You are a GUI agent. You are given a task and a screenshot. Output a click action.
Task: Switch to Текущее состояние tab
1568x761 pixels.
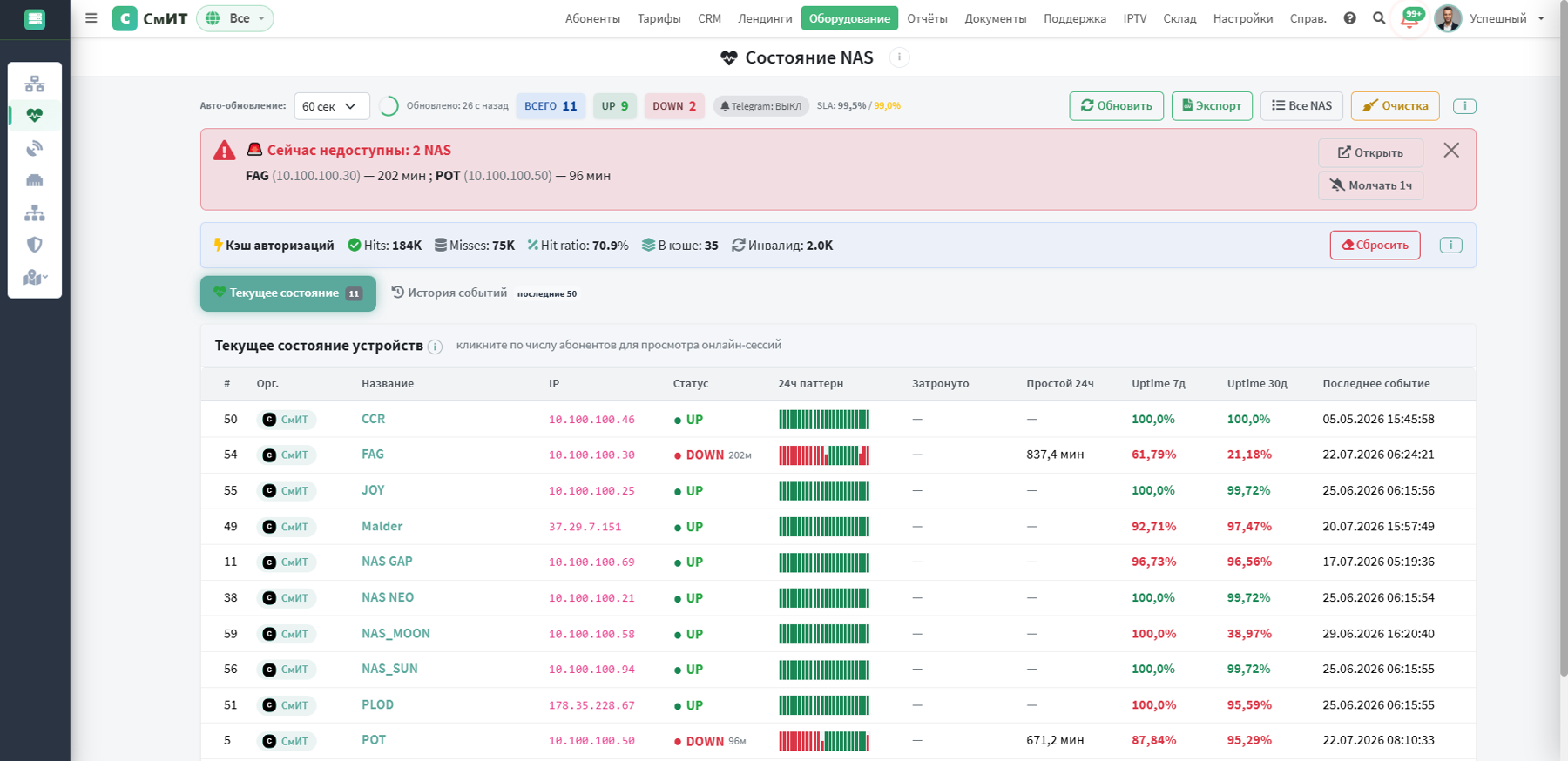tap(288, 293)
